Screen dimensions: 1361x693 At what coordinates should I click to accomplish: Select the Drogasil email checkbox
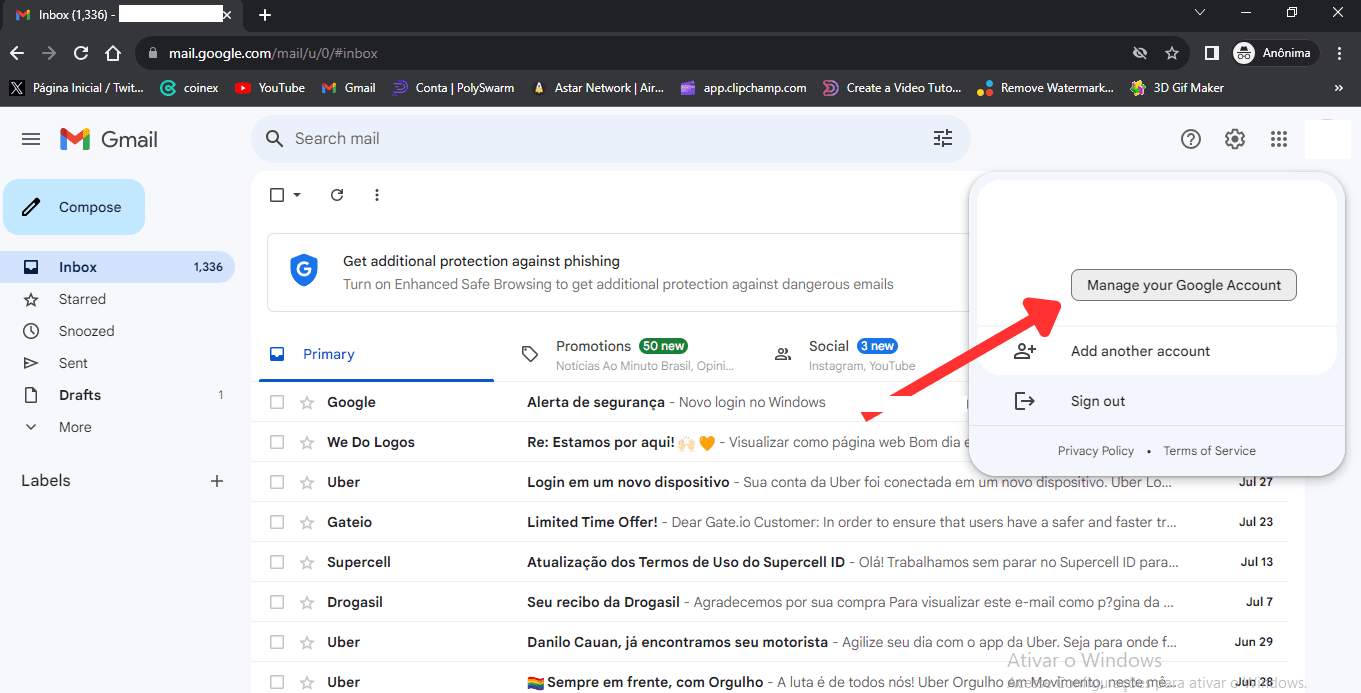(277, 602)
